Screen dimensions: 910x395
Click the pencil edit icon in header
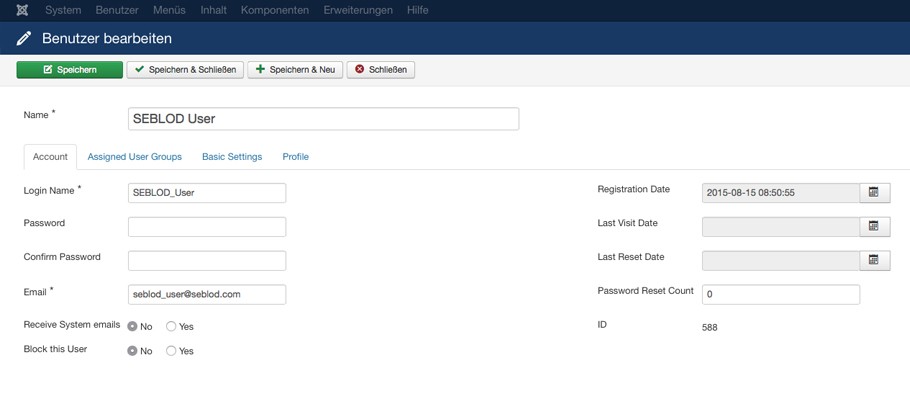tap(24, 39)
